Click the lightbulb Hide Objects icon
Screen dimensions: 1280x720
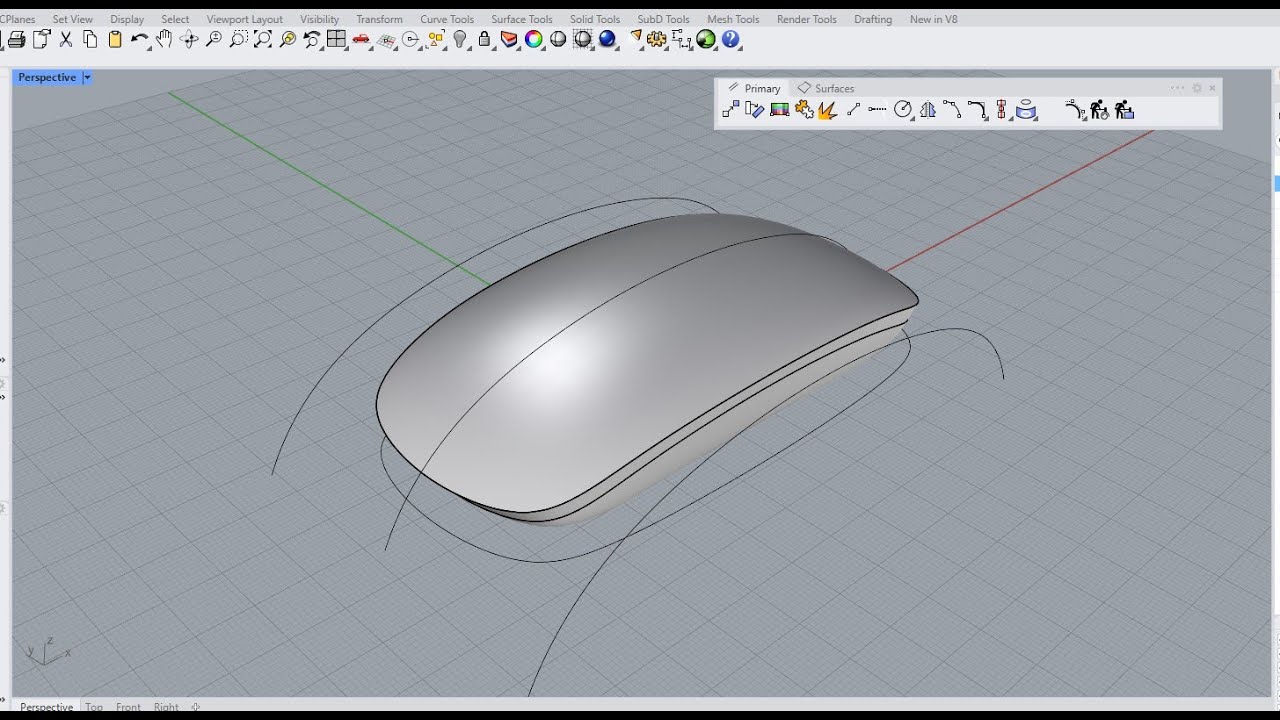[460, 40]
